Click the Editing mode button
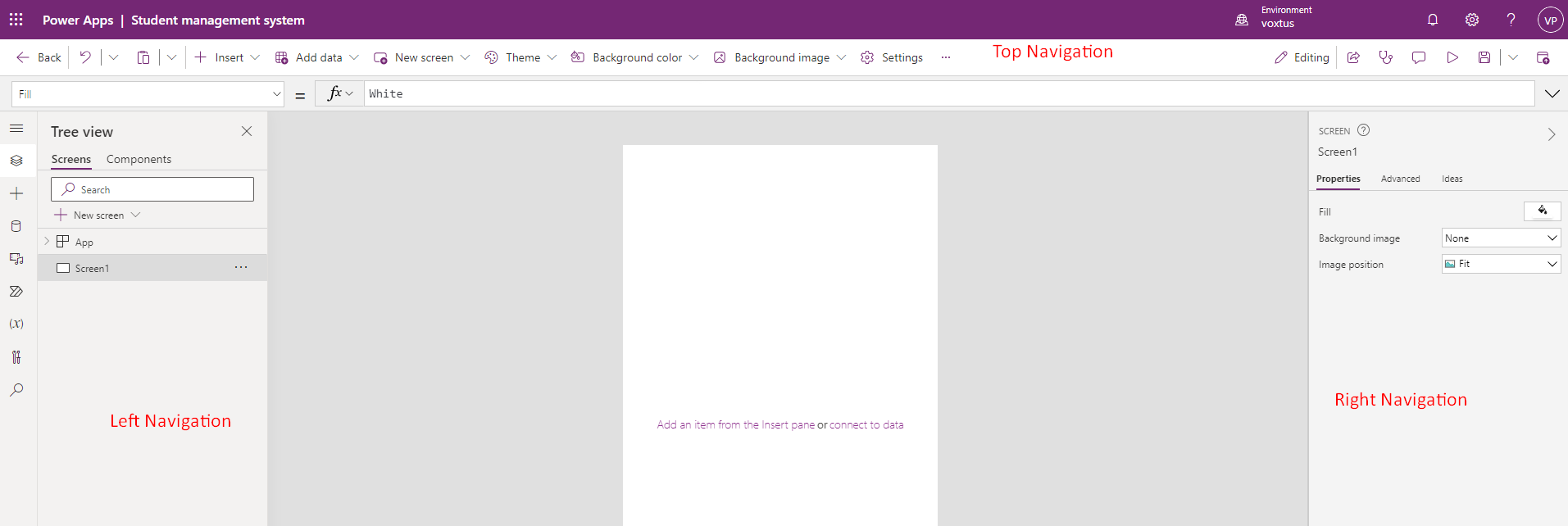 [1302, 57]
